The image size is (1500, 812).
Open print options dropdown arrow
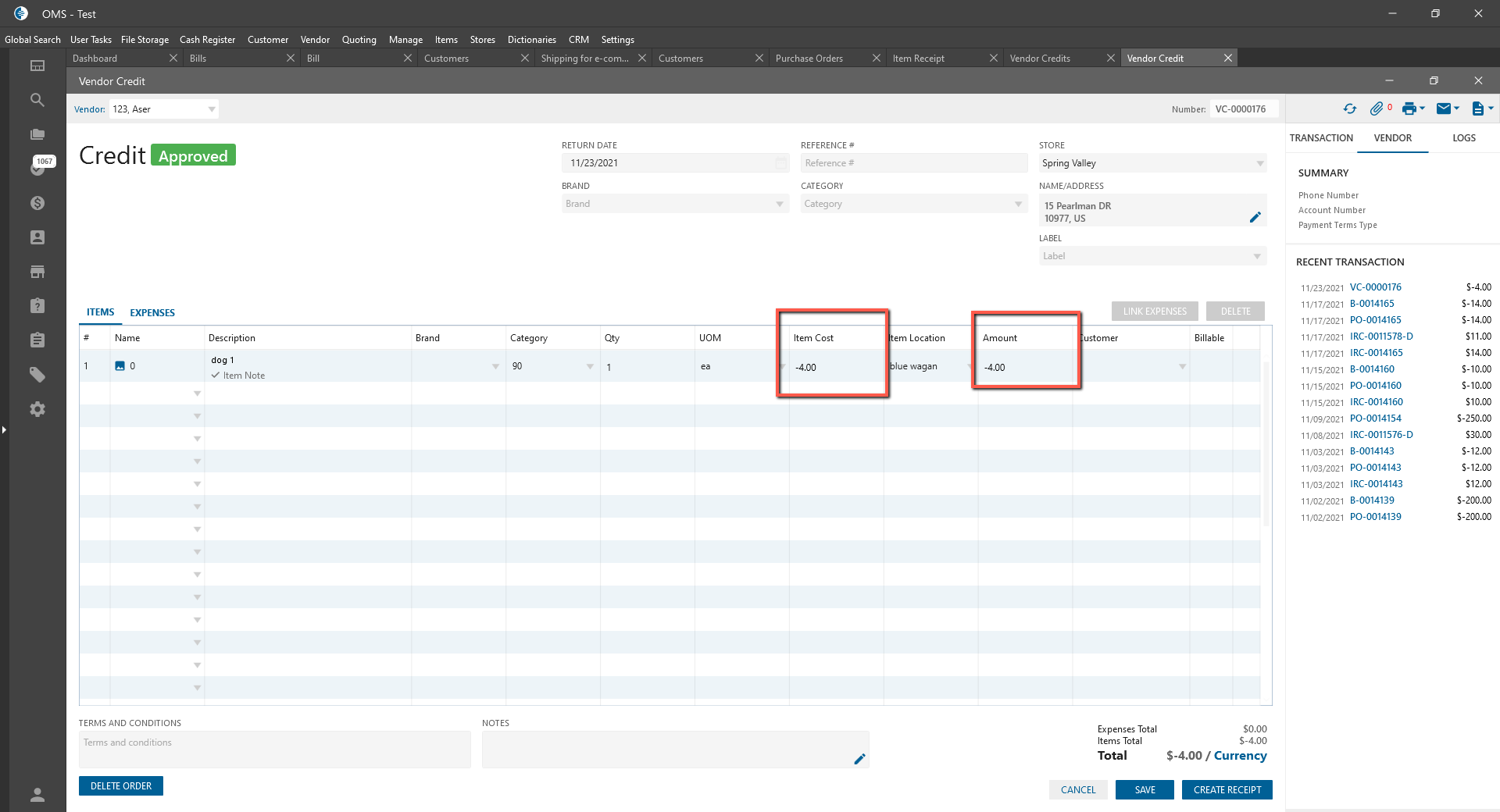(1423, 109)
